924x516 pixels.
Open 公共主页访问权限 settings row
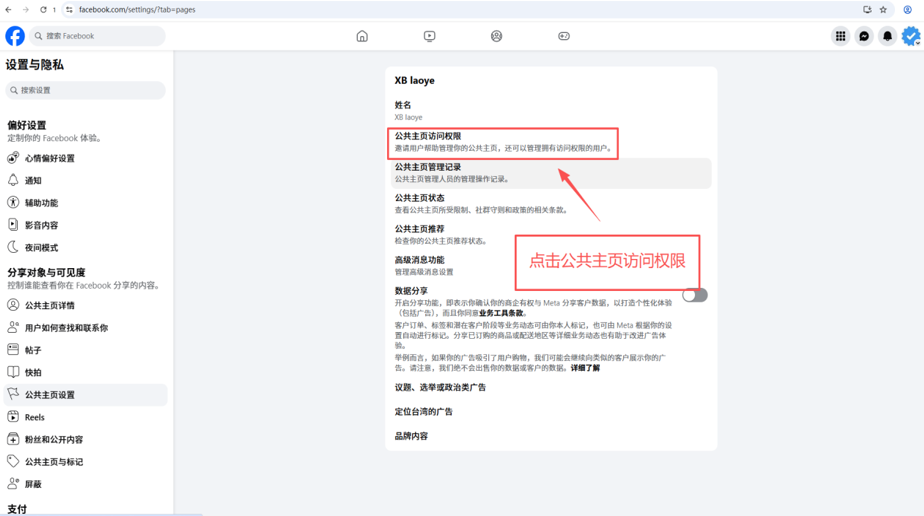click(503, 143)
